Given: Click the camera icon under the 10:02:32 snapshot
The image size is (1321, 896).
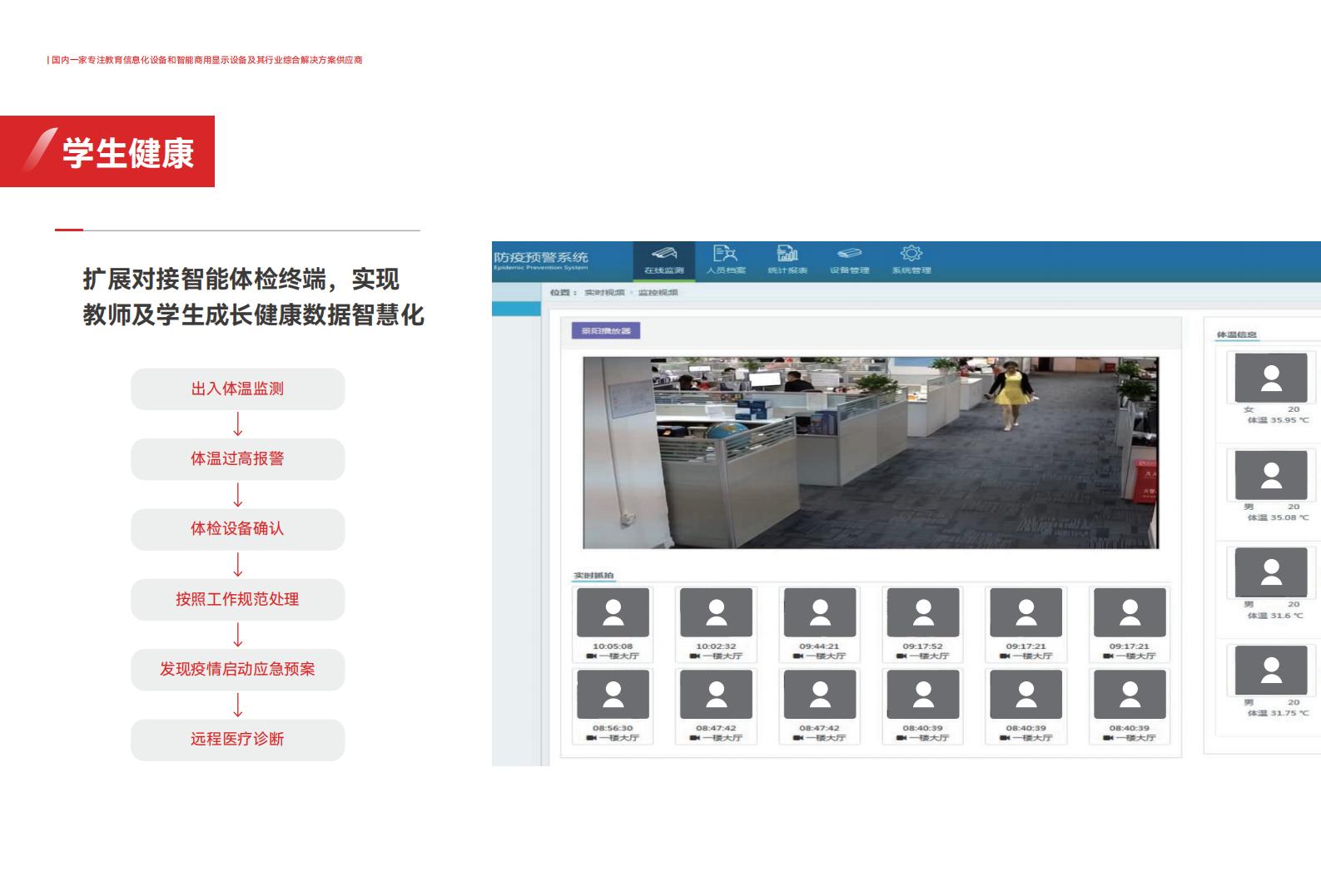Looking at the screenshot, I should [694, 656].
